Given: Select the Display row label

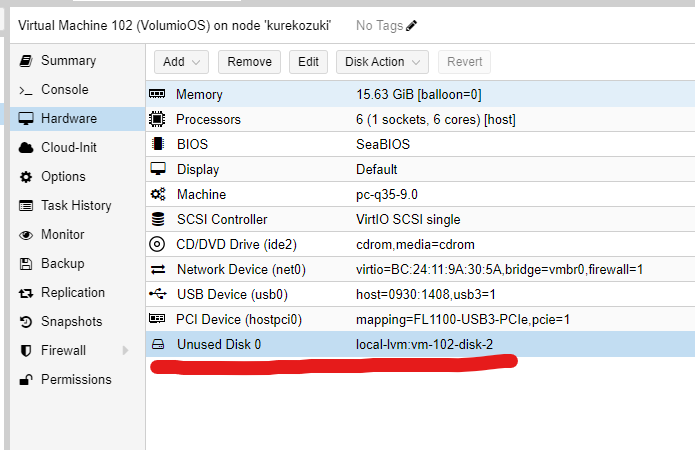Looking at the screenshot, I should pos(198,169).
